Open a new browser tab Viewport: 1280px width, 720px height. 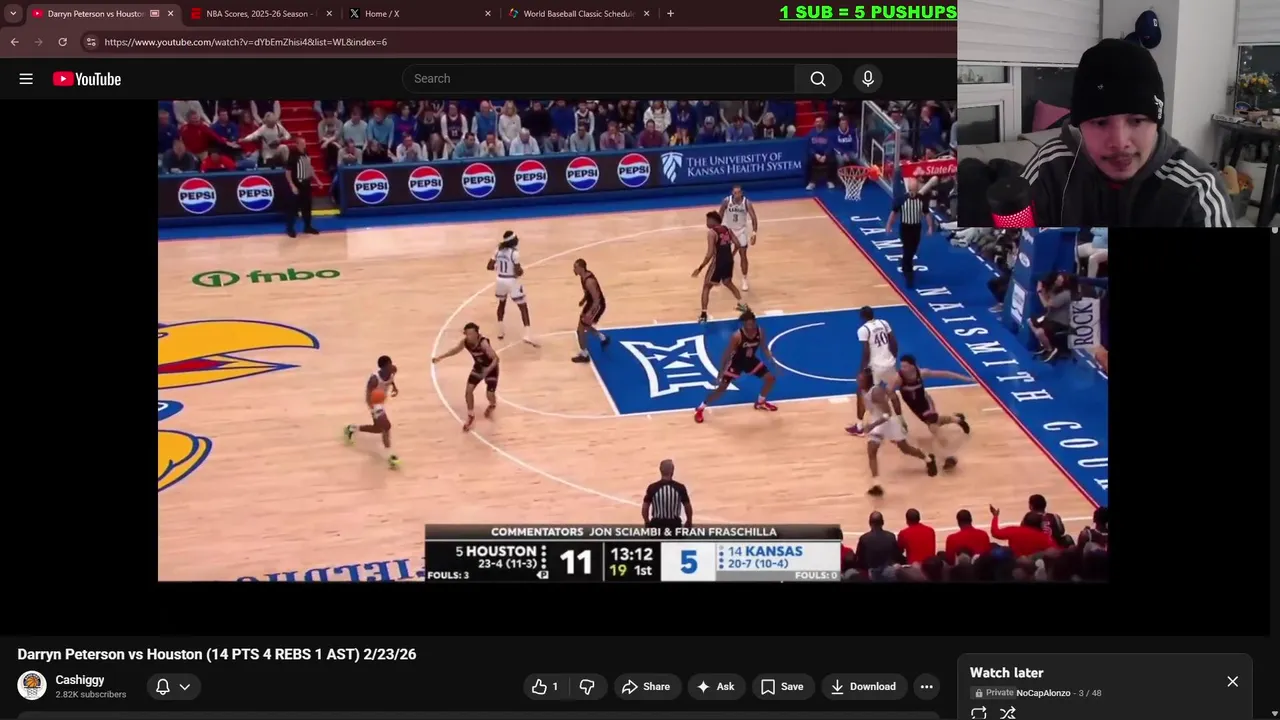click(x=670, y=14)
